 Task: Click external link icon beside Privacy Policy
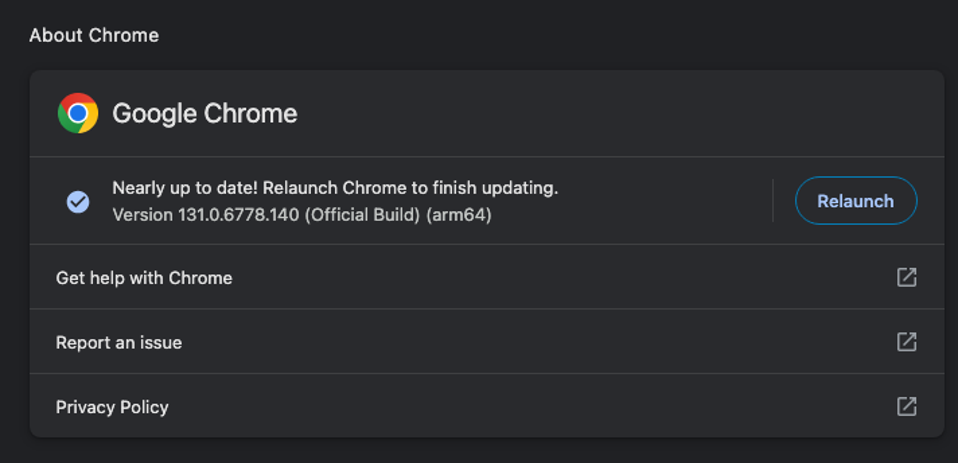click(906, 406)
